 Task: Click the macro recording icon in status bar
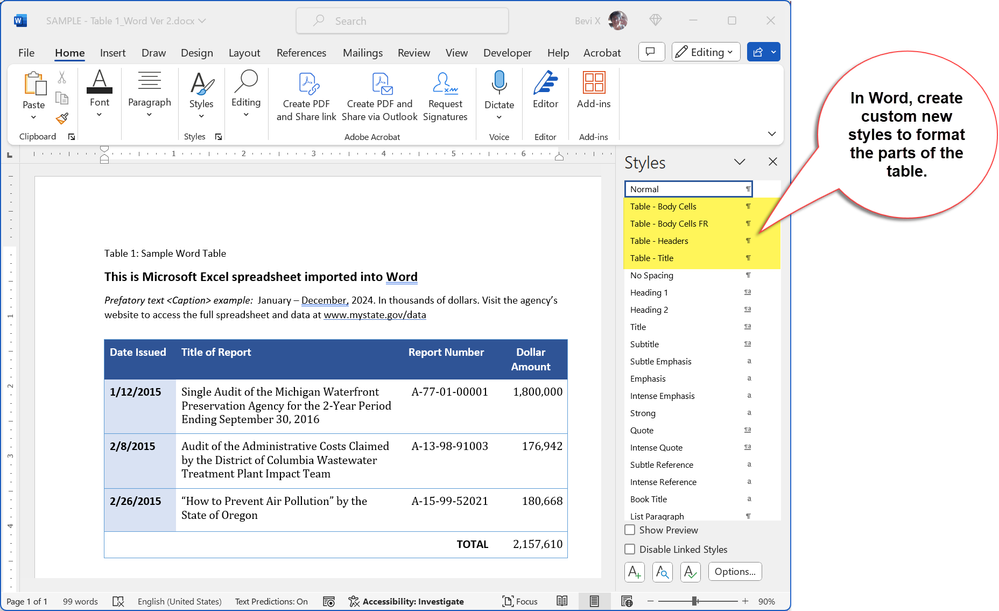[x=329, y=601]
